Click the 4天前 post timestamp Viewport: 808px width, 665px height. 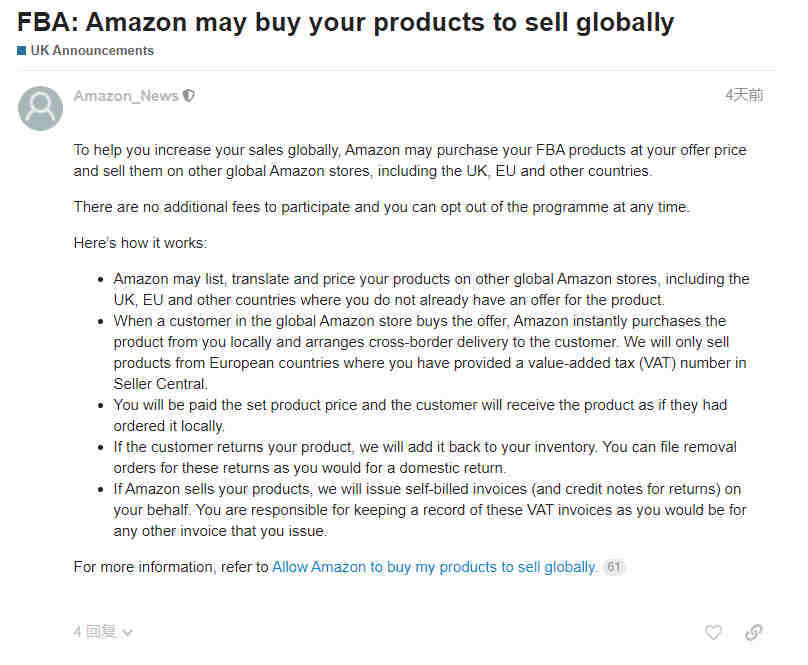tap(744, 95)
